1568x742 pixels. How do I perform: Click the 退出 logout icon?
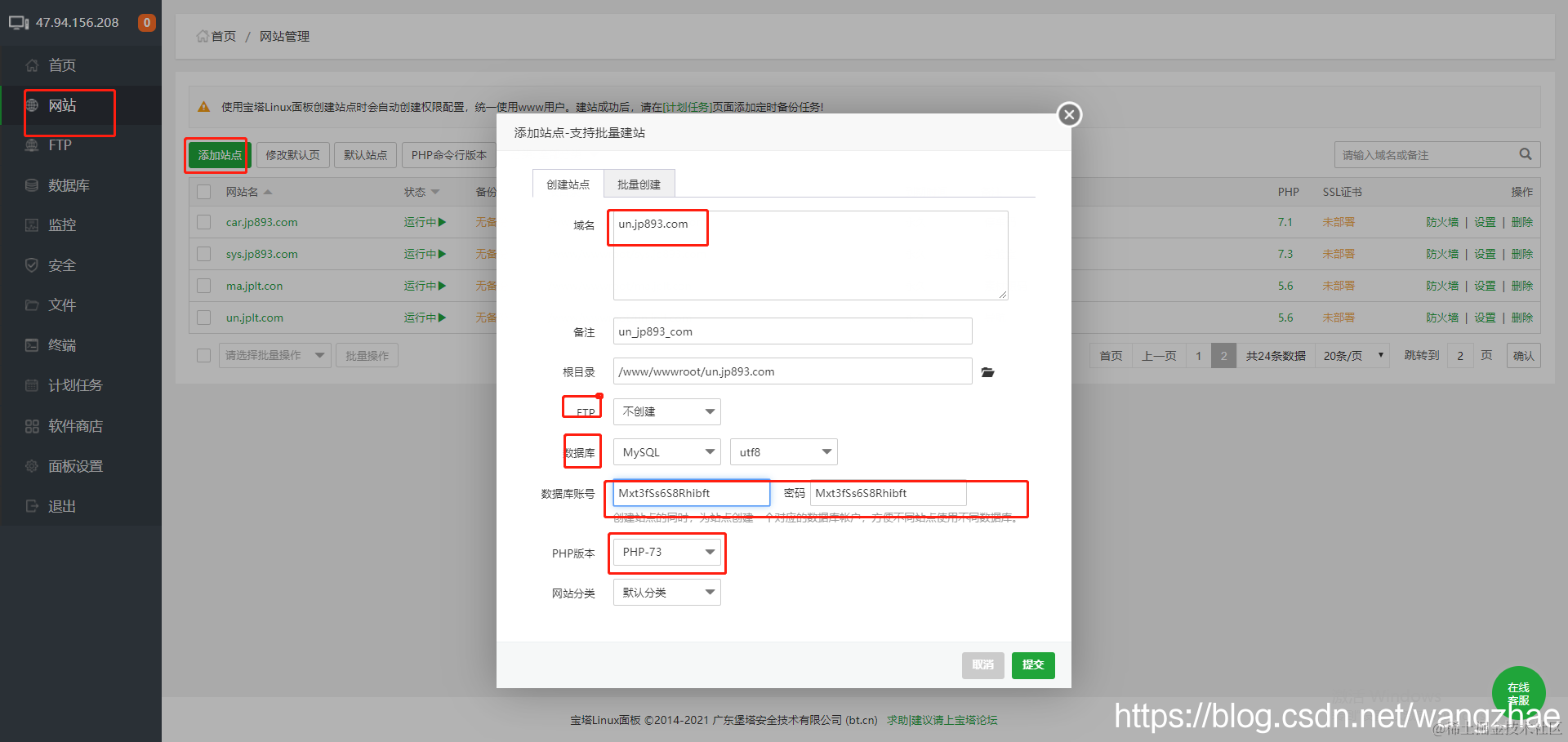pyautogui.click(x=32, y=506)
